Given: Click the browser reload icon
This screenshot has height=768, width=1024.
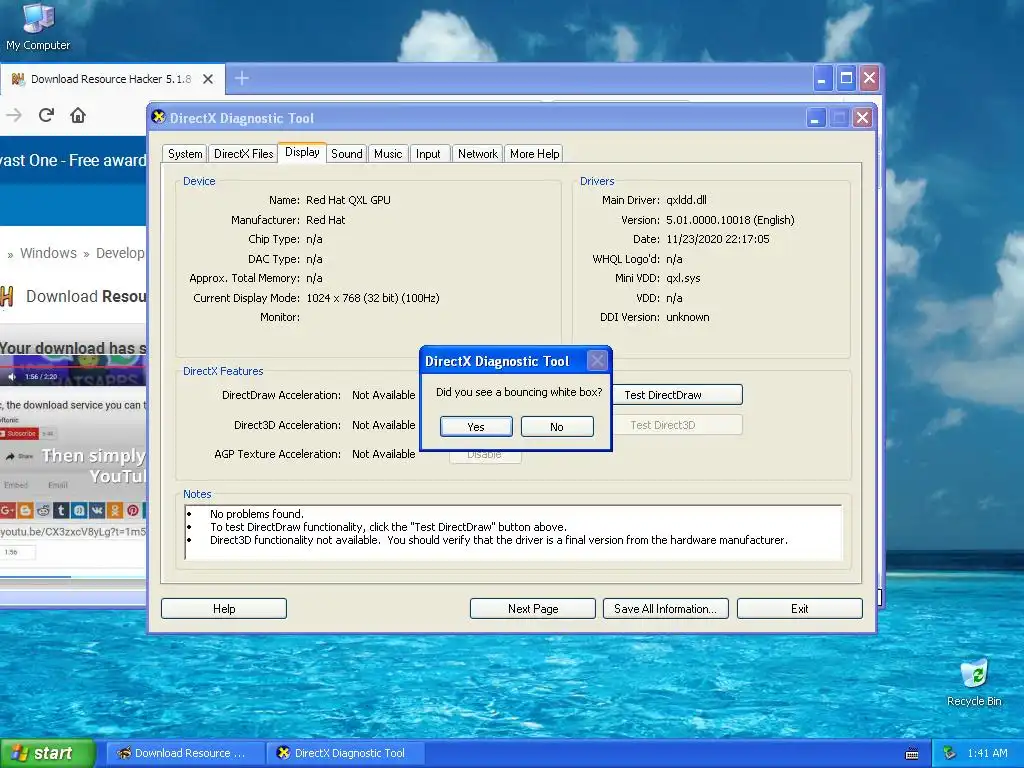Looking at the screenshot, I should click(x=46, y=116).
